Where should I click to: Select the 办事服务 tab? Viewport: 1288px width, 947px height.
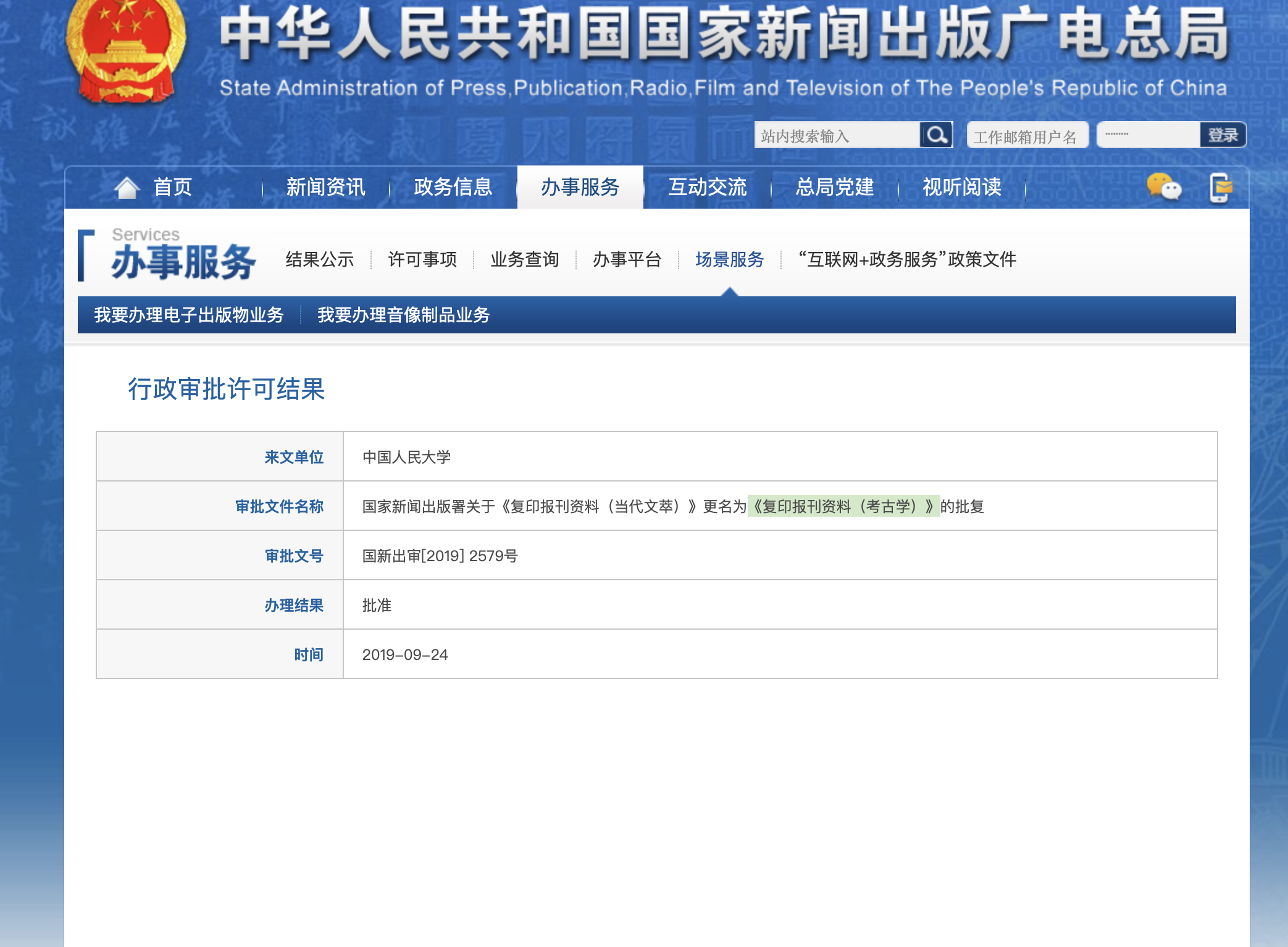click(x=580, y=187)
